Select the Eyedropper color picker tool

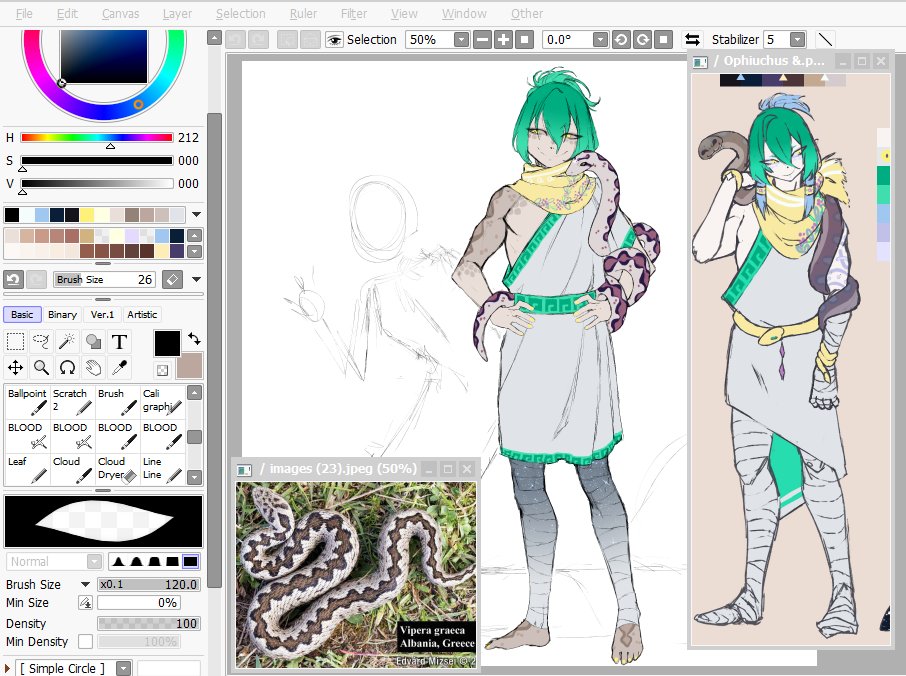[119, 367]
